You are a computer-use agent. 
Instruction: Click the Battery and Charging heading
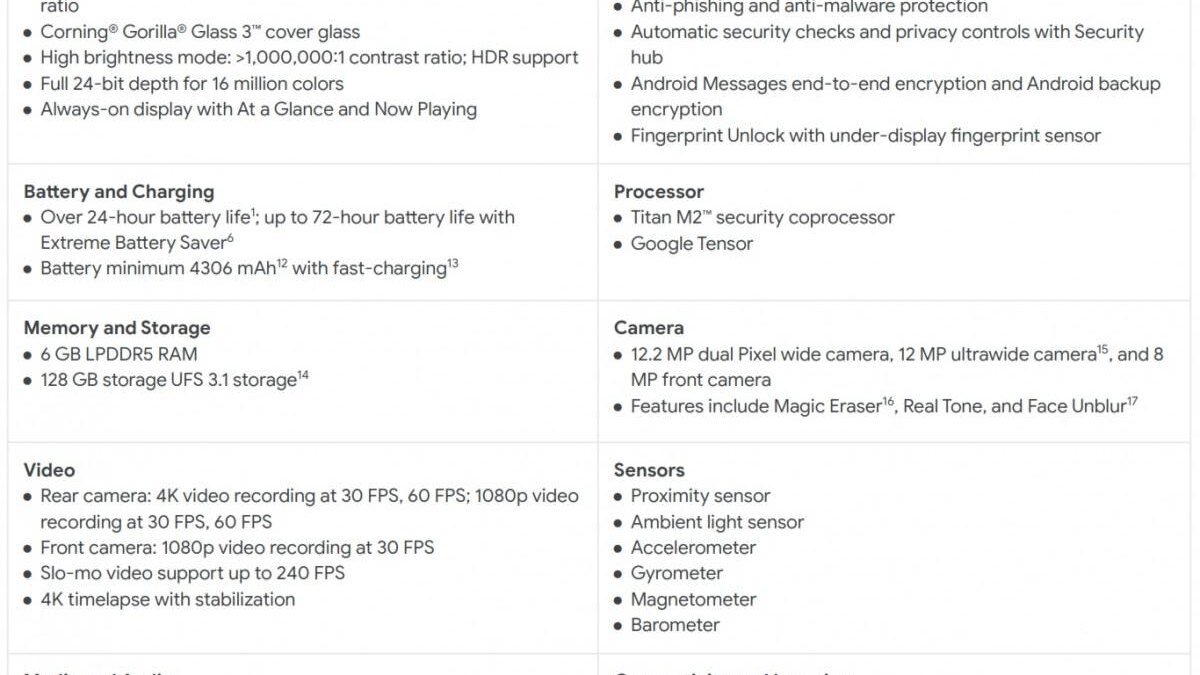[119, 192]
